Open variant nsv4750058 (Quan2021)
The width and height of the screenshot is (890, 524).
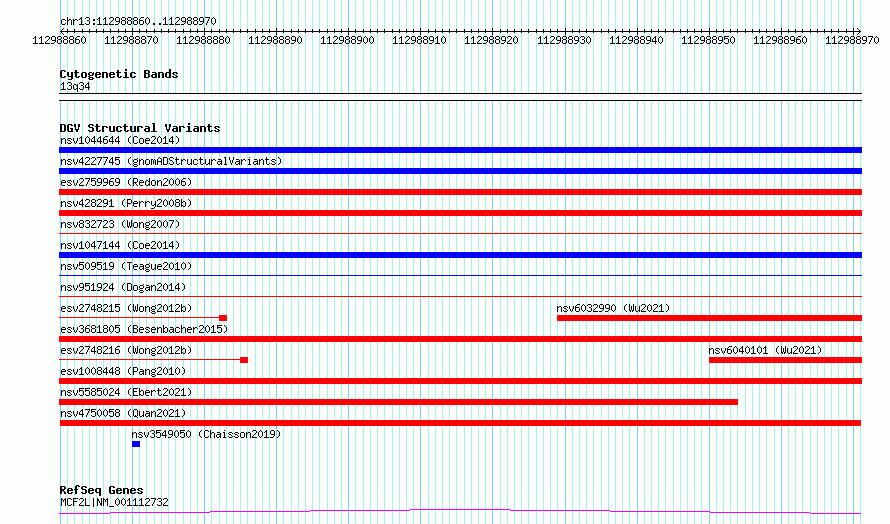coord(123,413)
